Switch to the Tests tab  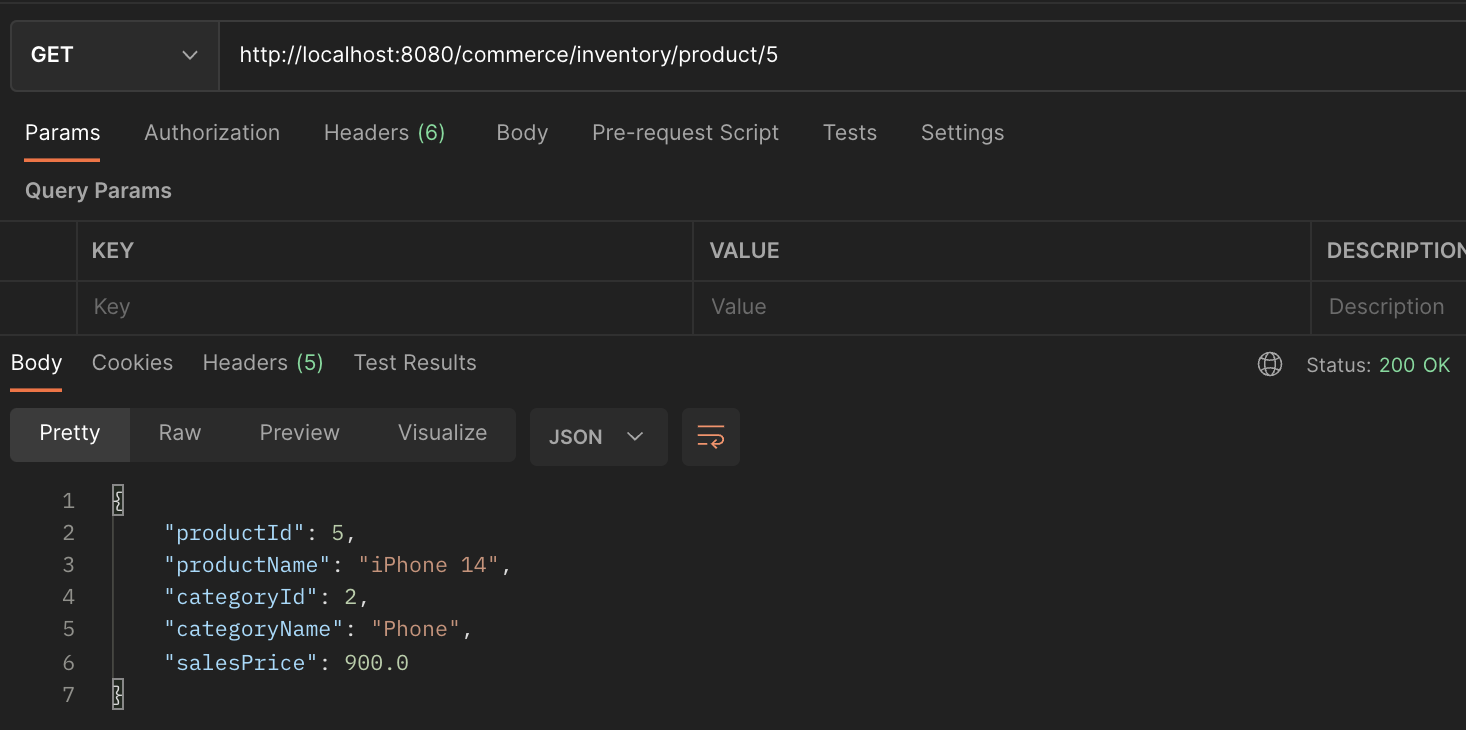[849, 132]
